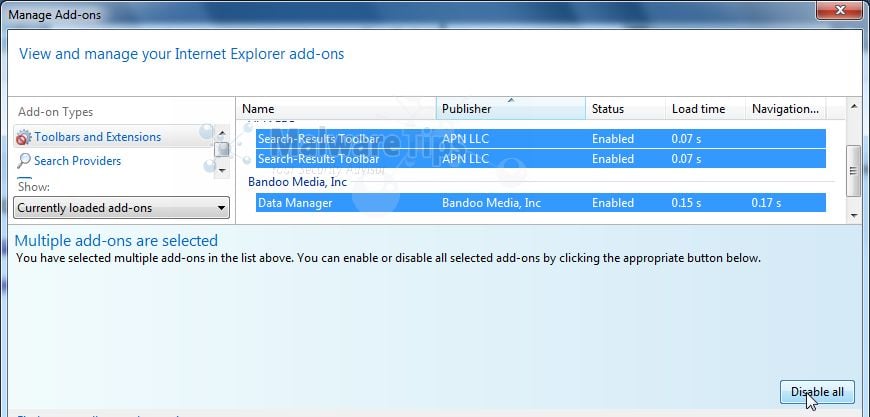Click add-on types list scroll up arrow
This screenshot has height=417, width=870.
click(x=222, y=133)
